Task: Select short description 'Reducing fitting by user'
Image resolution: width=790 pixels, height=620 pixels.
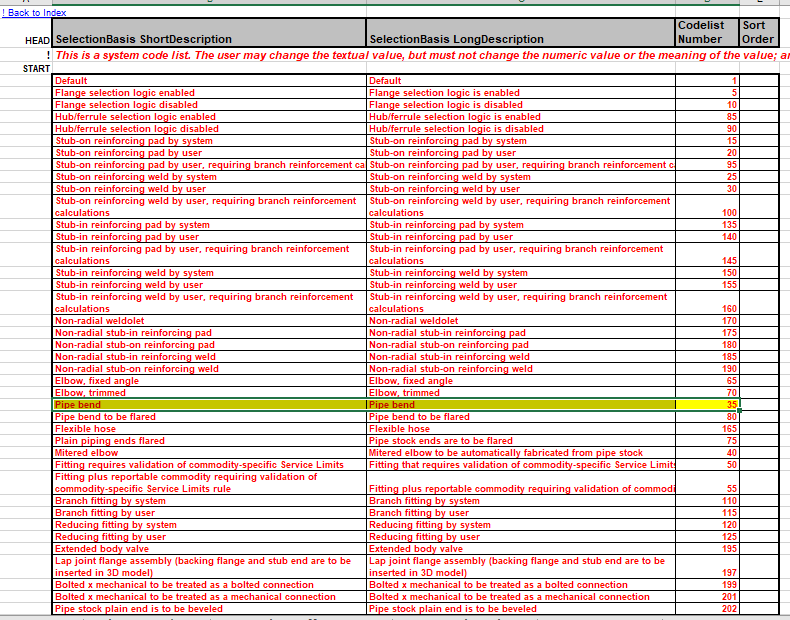Action: [x=209, y=537]
